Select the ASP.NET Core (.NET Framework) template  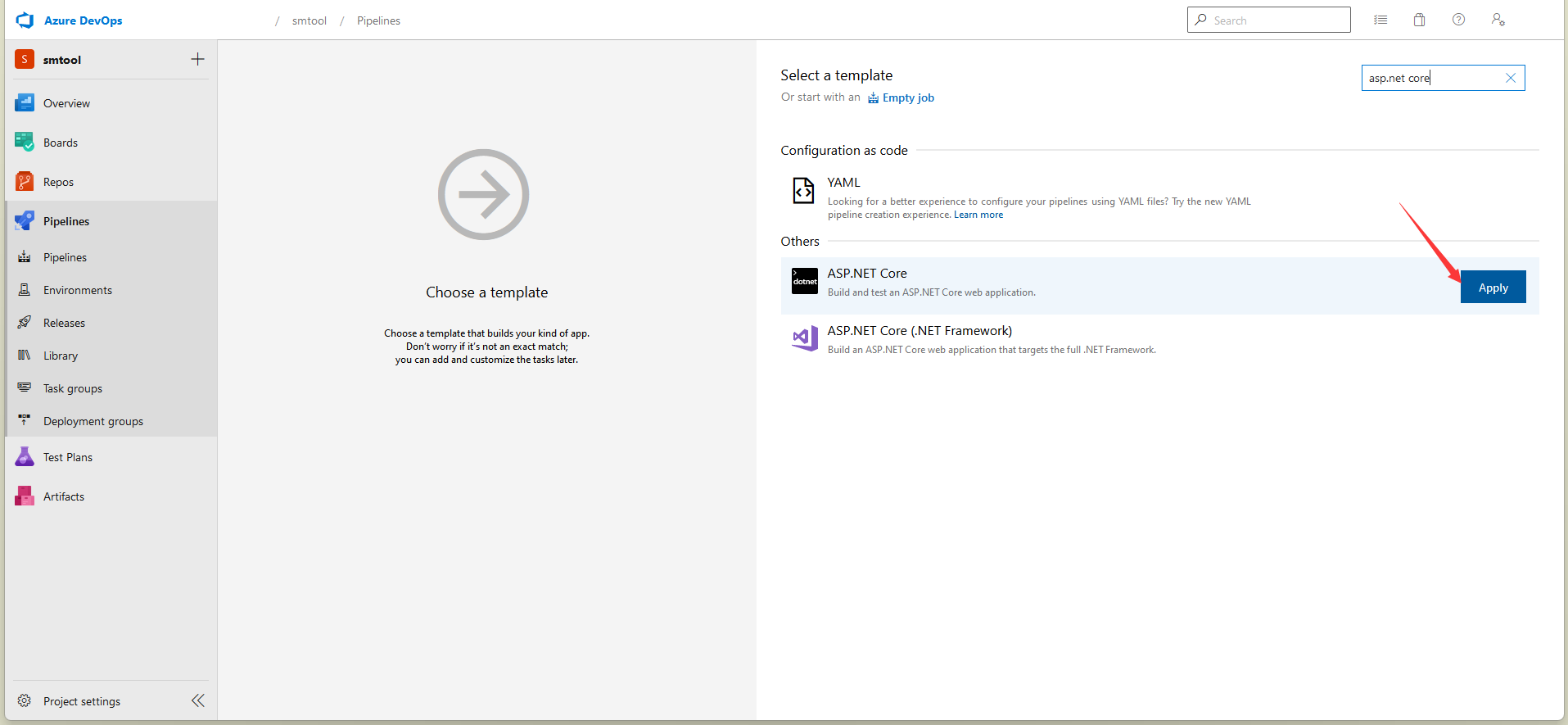(x=919, y=331)
